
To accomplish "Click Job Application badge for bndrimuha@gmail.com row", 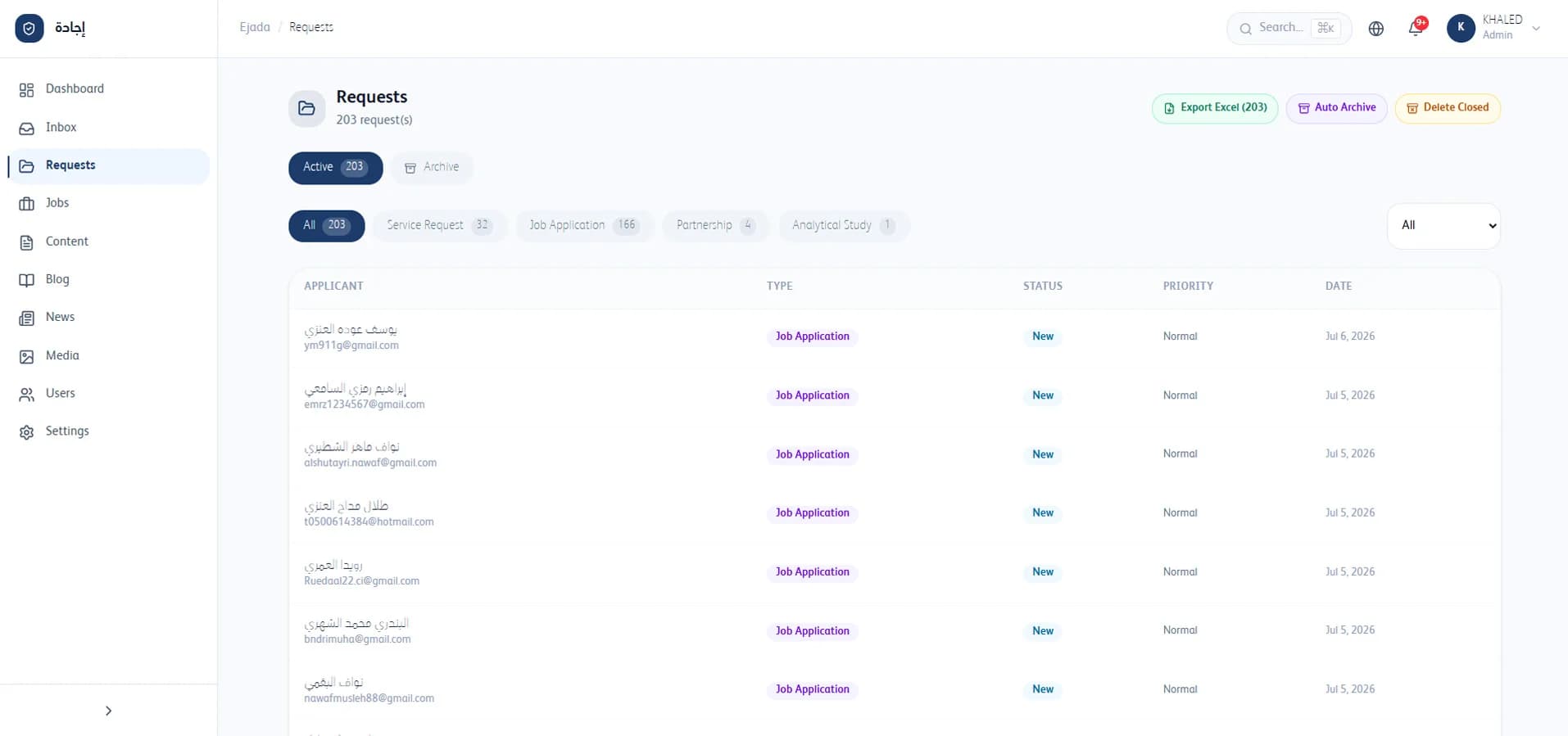I will pyautogui.click(x=813, y=631).
